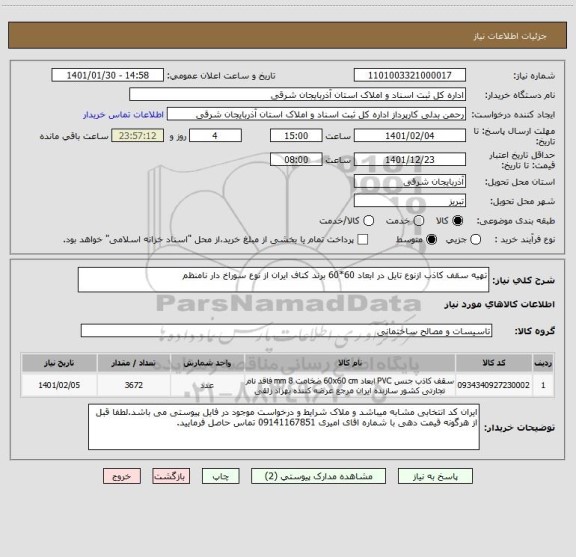Select the کالا radio button

tap(458, 220)
